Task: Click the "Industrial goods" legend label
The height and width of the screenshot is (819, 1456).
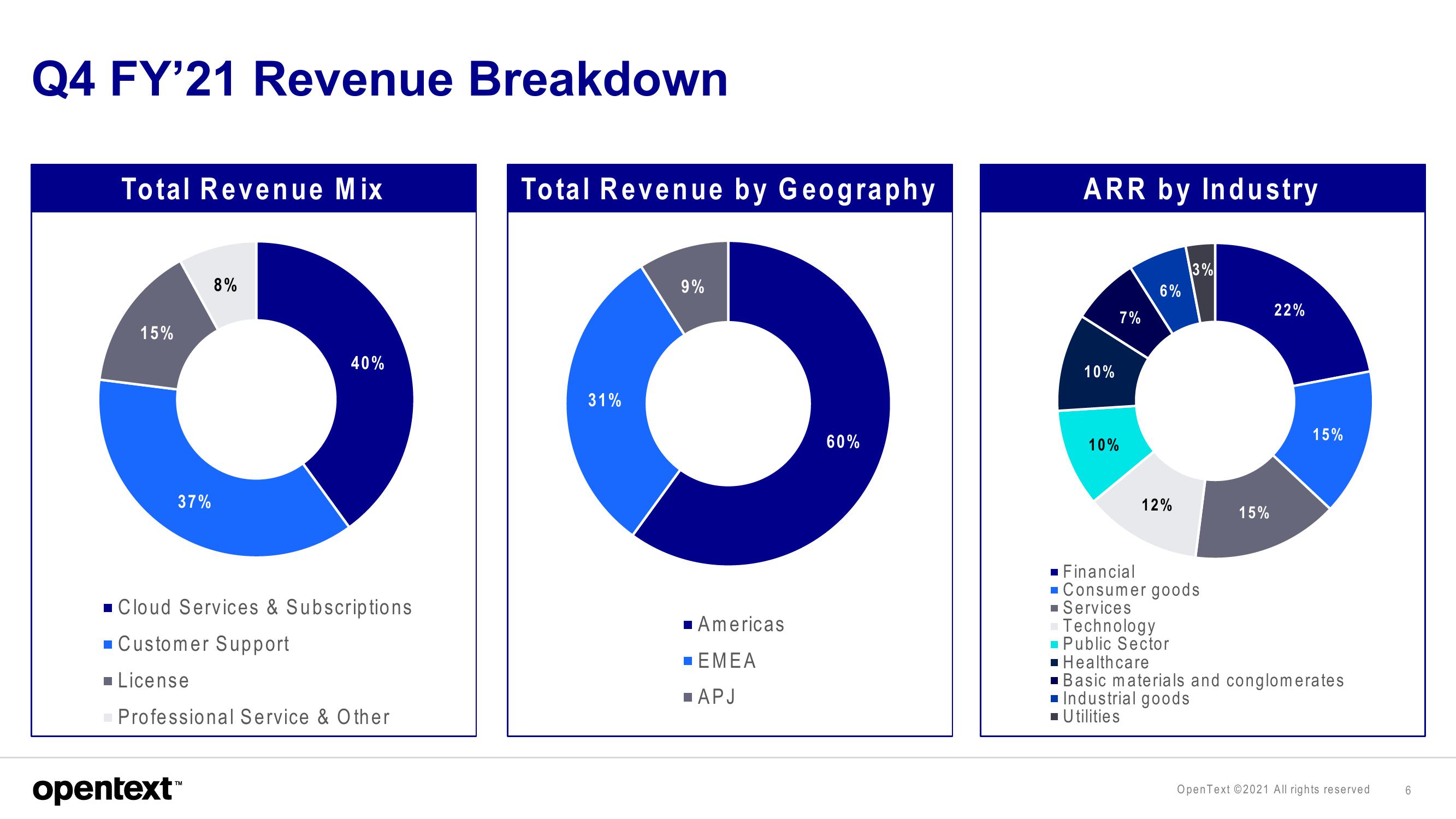Action: pos(1126,699)
